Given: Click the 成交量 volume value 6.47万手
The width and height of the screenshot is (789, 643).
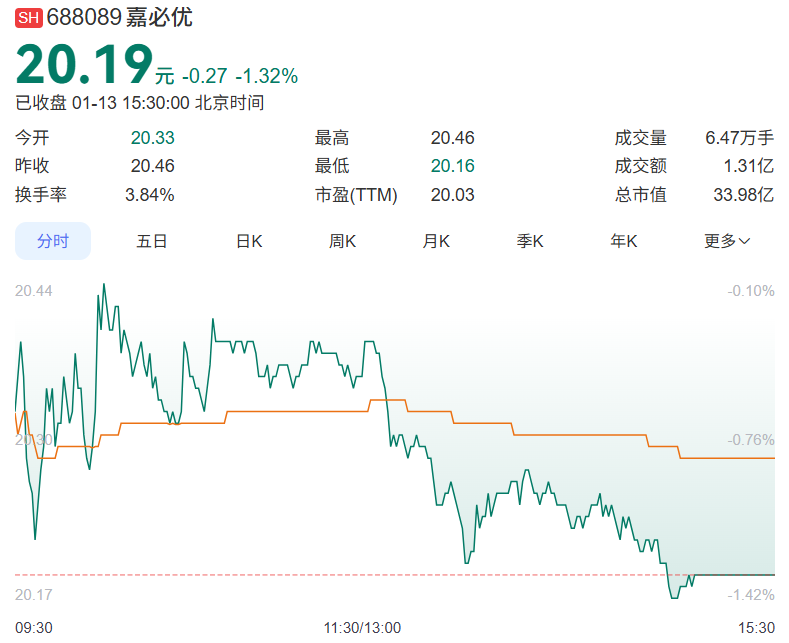Looking at the screenshot, I should [739, 138].
